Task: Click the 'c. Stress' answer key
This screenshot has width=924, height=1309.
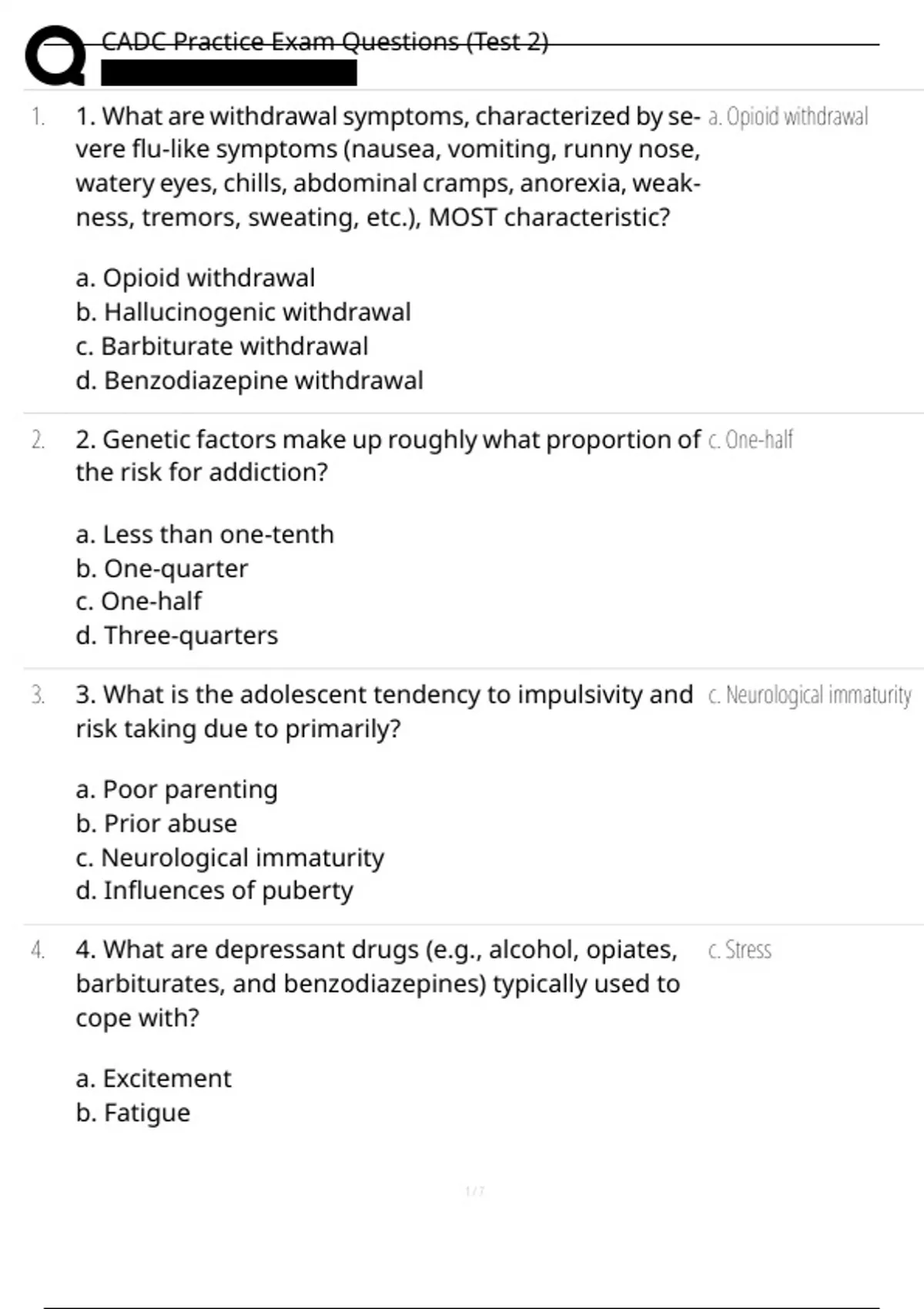Action: click(739, 950)
